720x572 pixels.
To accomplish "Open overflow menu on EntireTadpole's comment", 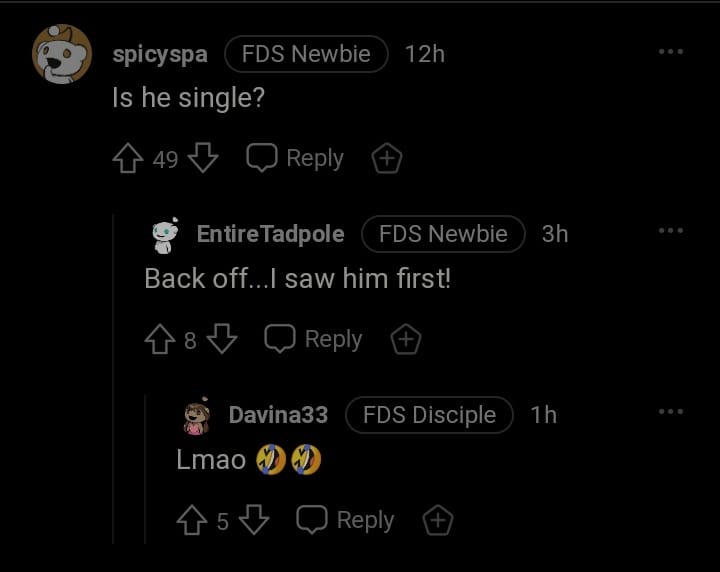I will 671,232.
